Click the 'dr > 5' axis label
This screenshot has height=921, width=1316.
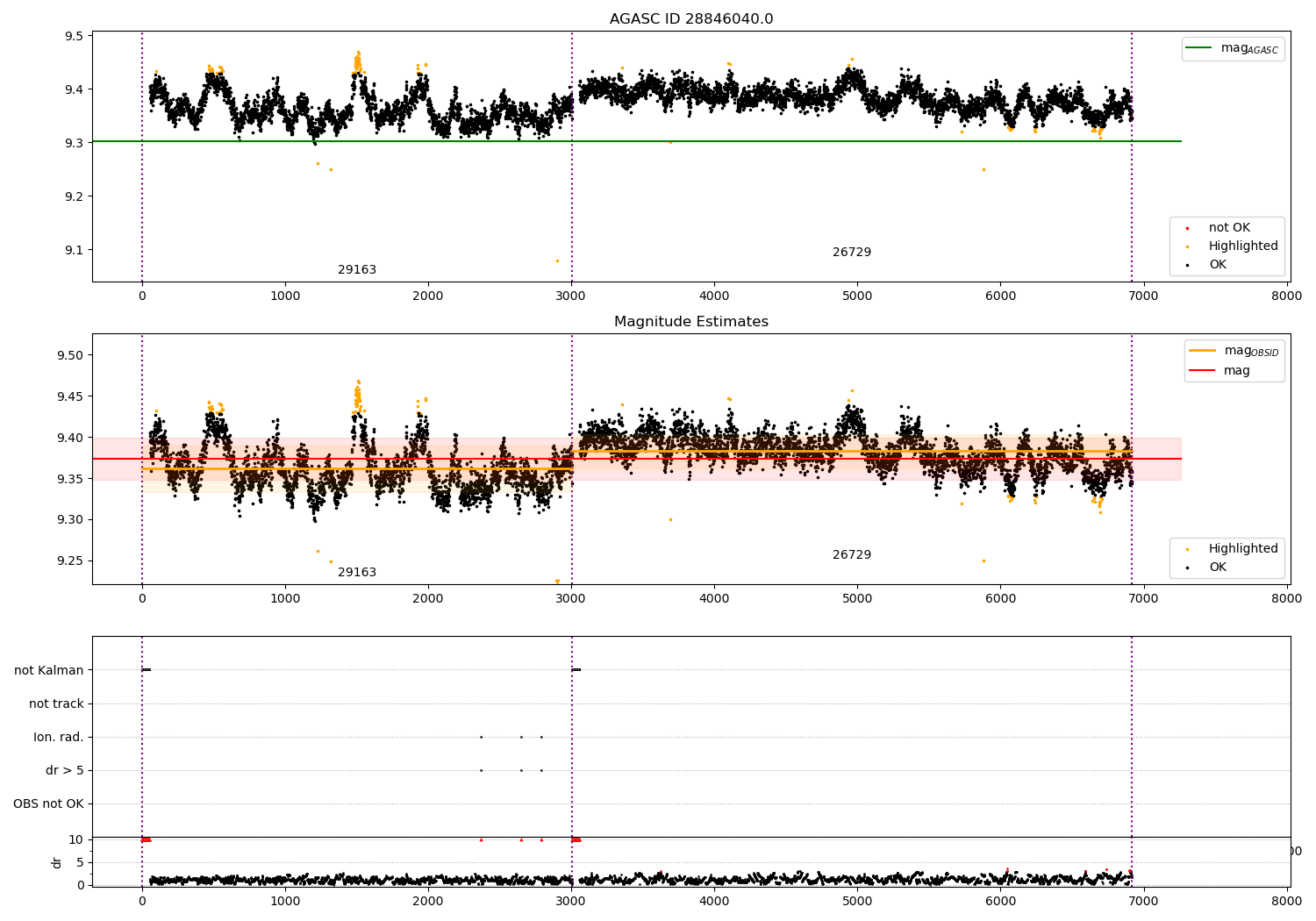coord(65,771)
